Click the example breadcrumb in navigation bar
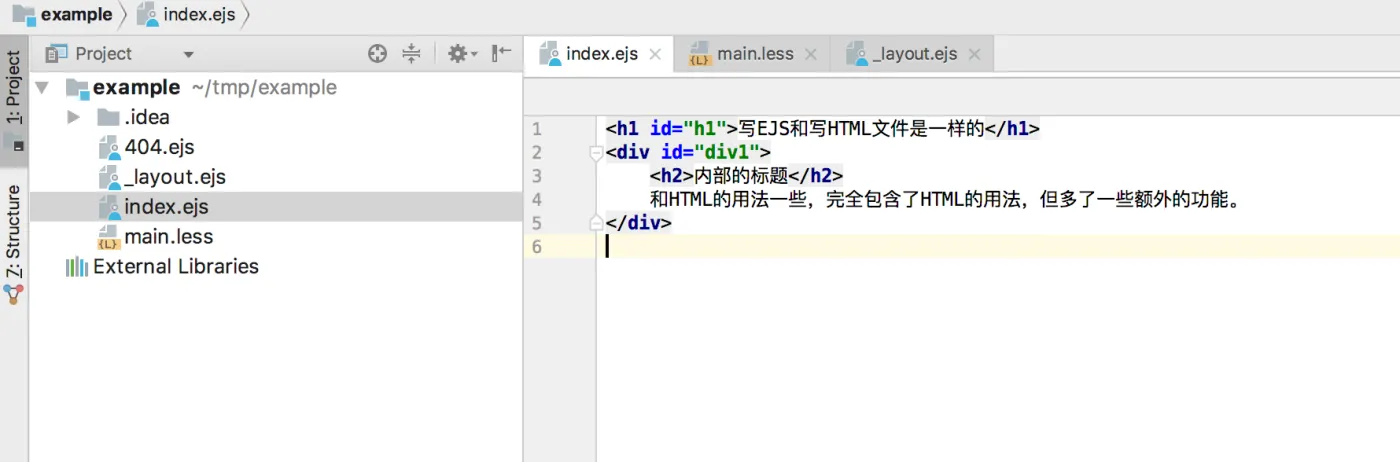 pyautogui.click(x=75, y=15)
